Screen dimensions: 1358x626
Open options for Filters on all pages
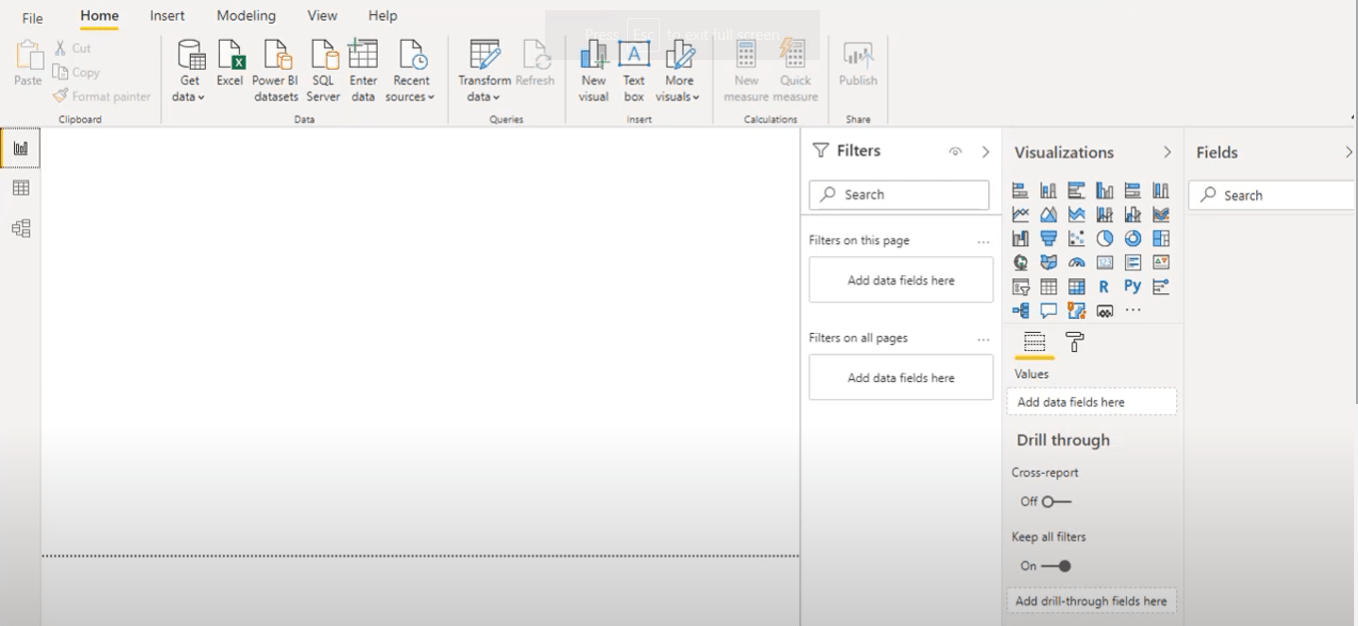(x=983, y=339)
